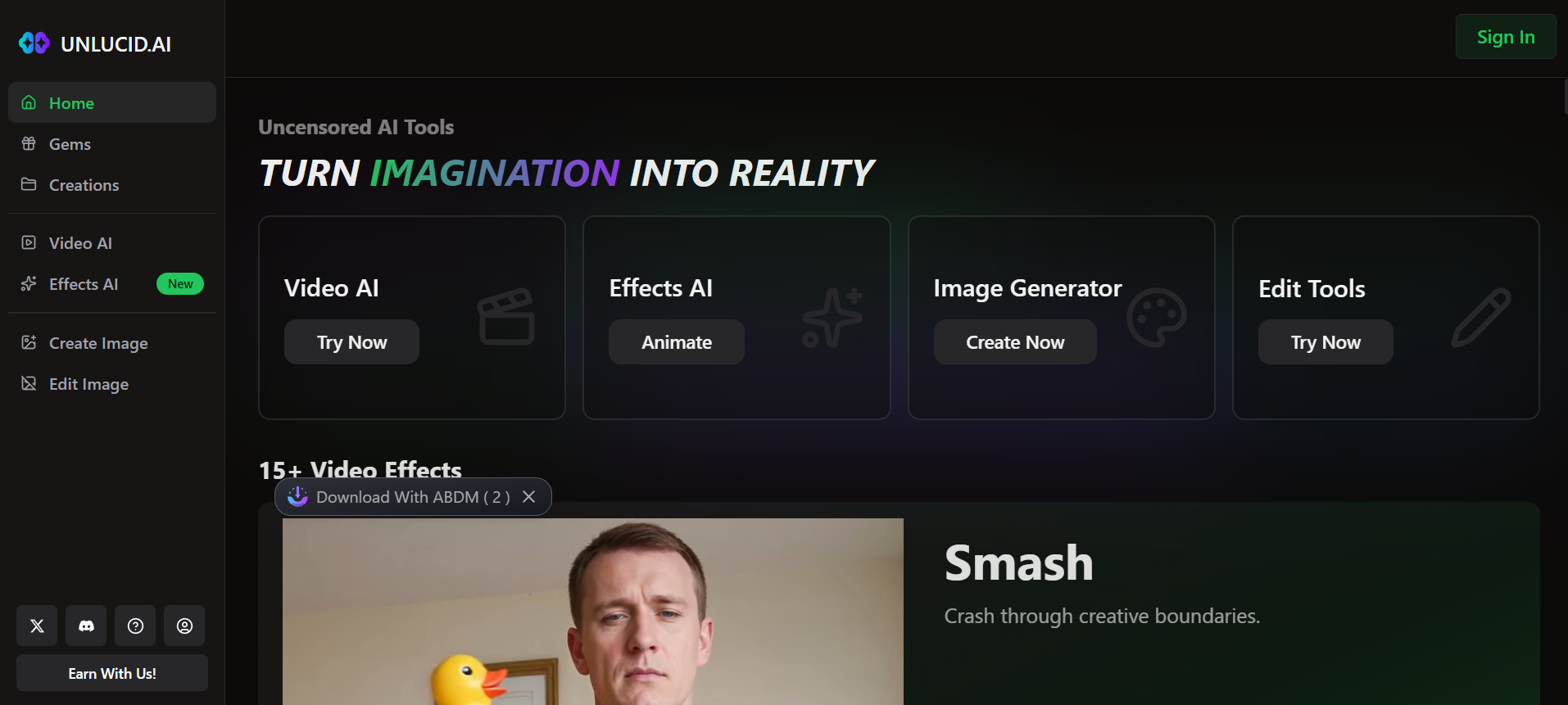Click the UNLUCID.AI logo
The width and height of the screenshot is (1568, 705).
[x=95, y=43]
